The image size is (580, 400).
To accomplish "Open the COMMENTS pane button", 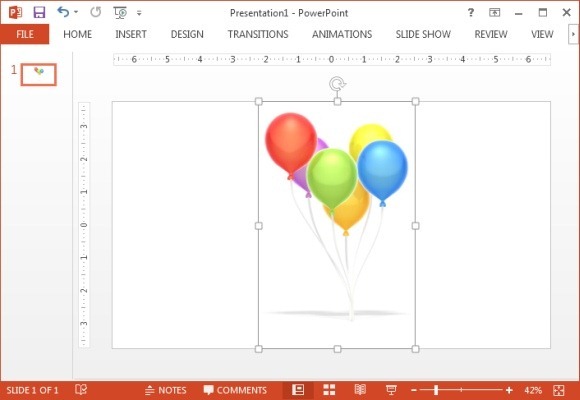I will click(235, 390).
